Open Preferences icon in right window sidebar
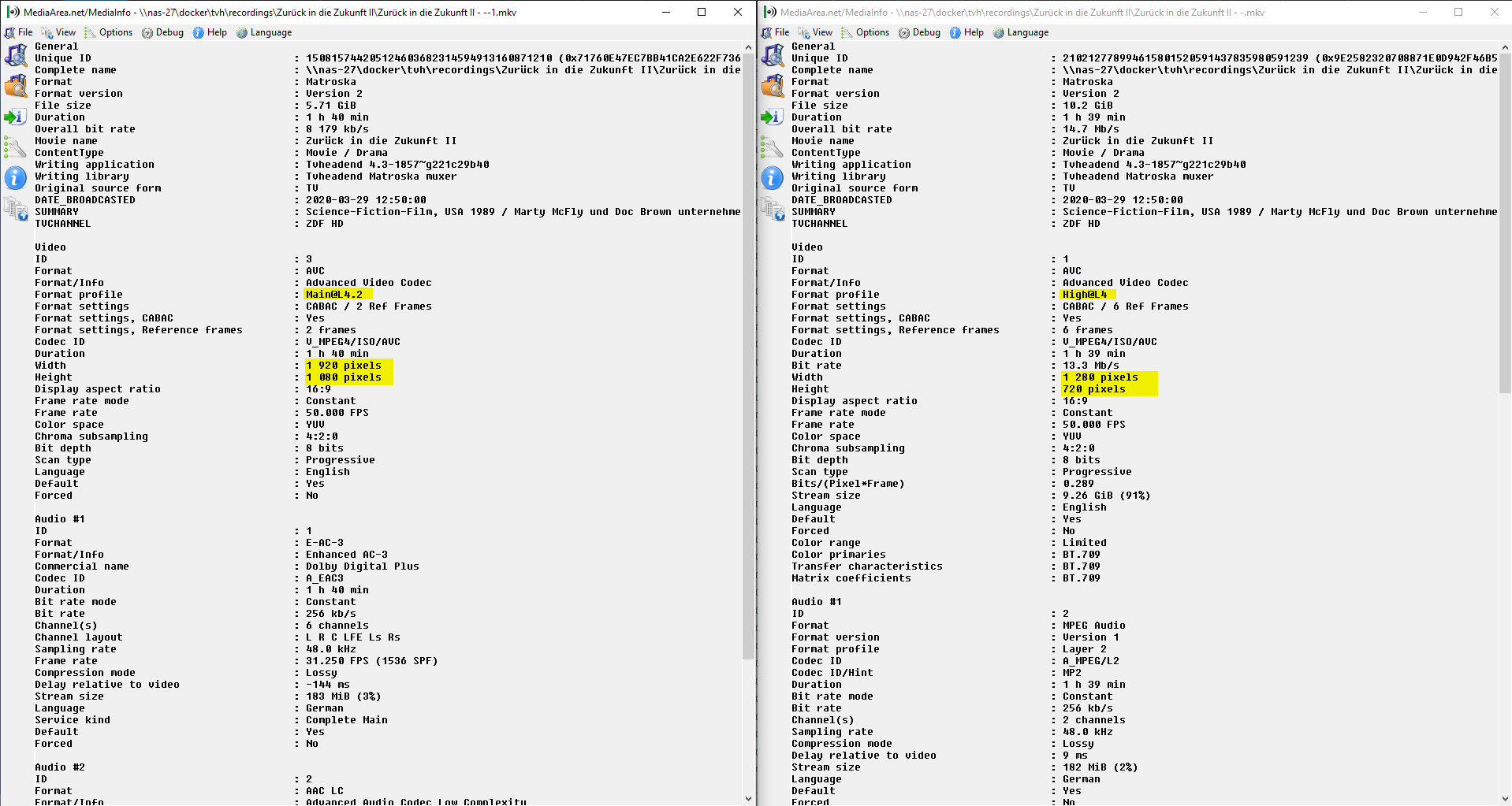 pos(773,147)
